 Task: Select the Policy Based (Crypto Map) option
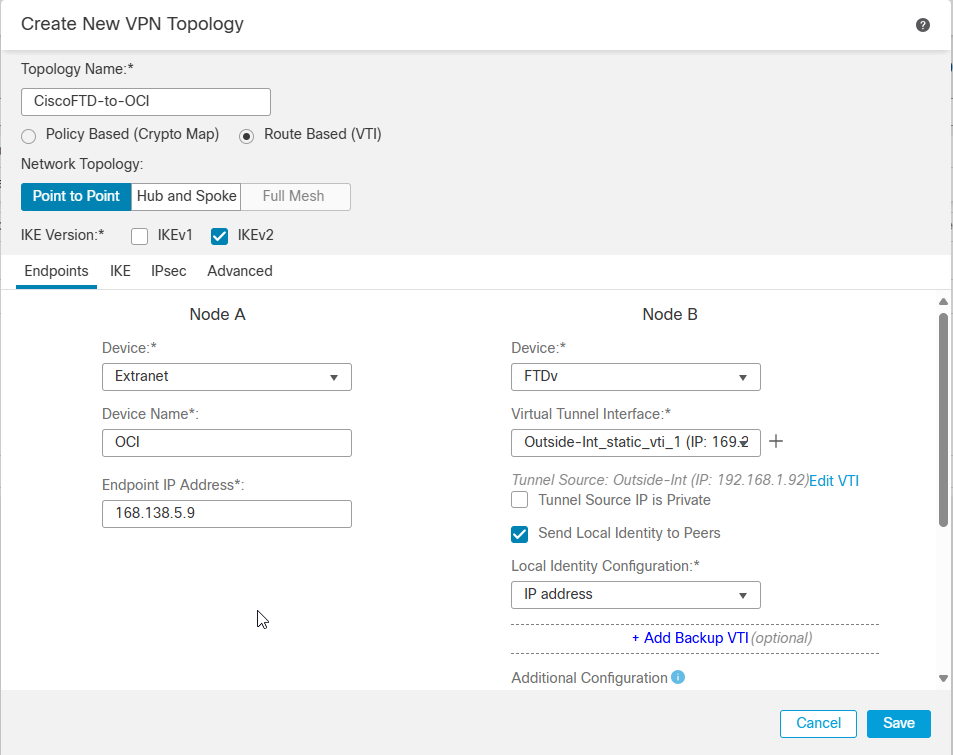tap(29, 135)
